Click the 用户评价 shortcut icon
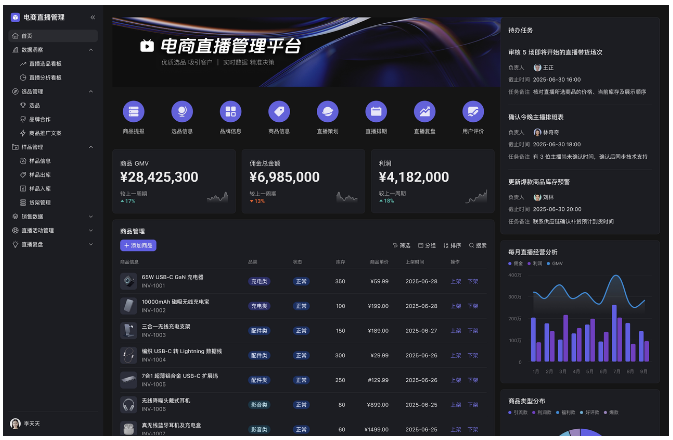 coord(473,112)
